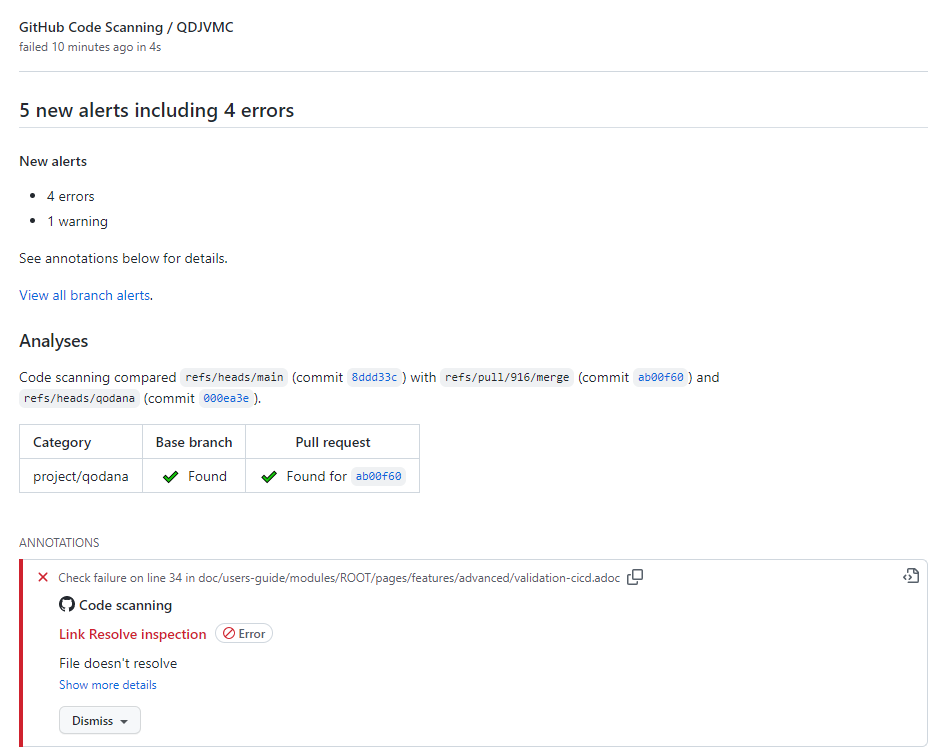Open ab00f60 link in Pull request column
The width and height of the screenshot is (941, 753).
pyautogui.click(x=378, y=476)
